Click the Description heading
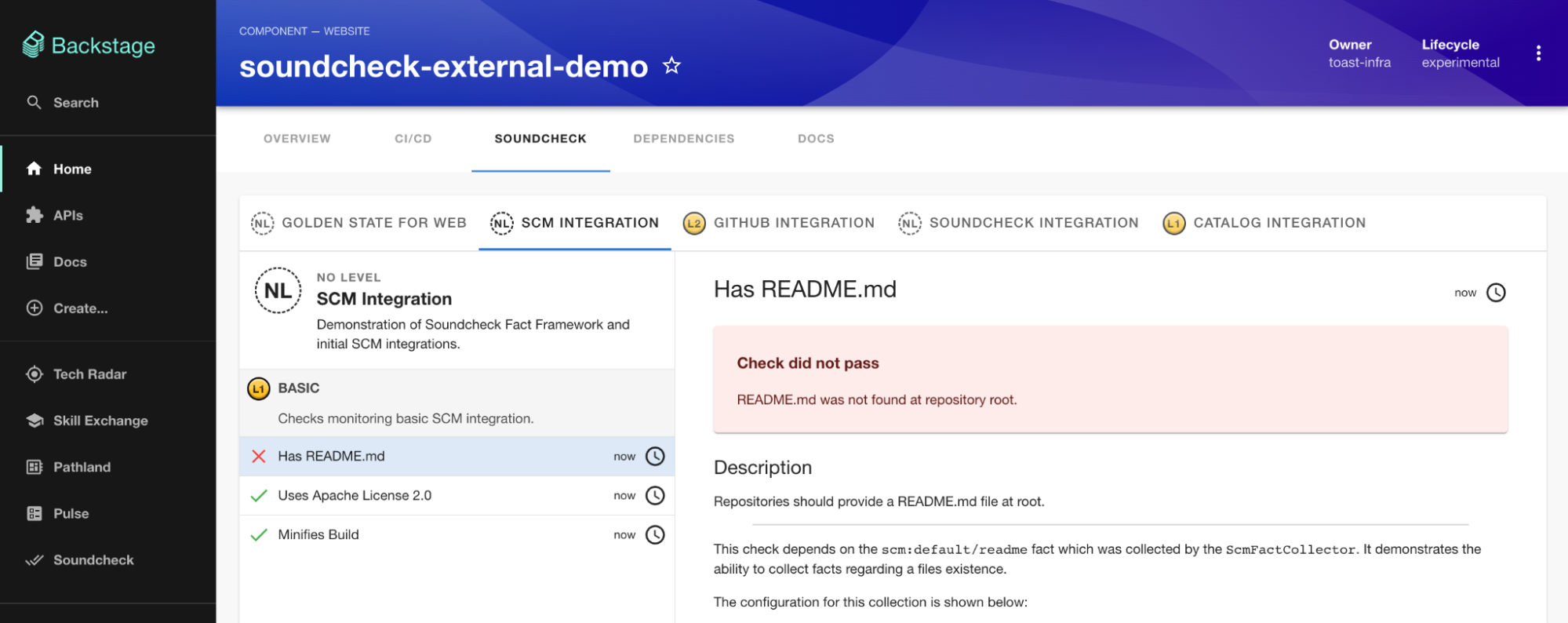 762,468
